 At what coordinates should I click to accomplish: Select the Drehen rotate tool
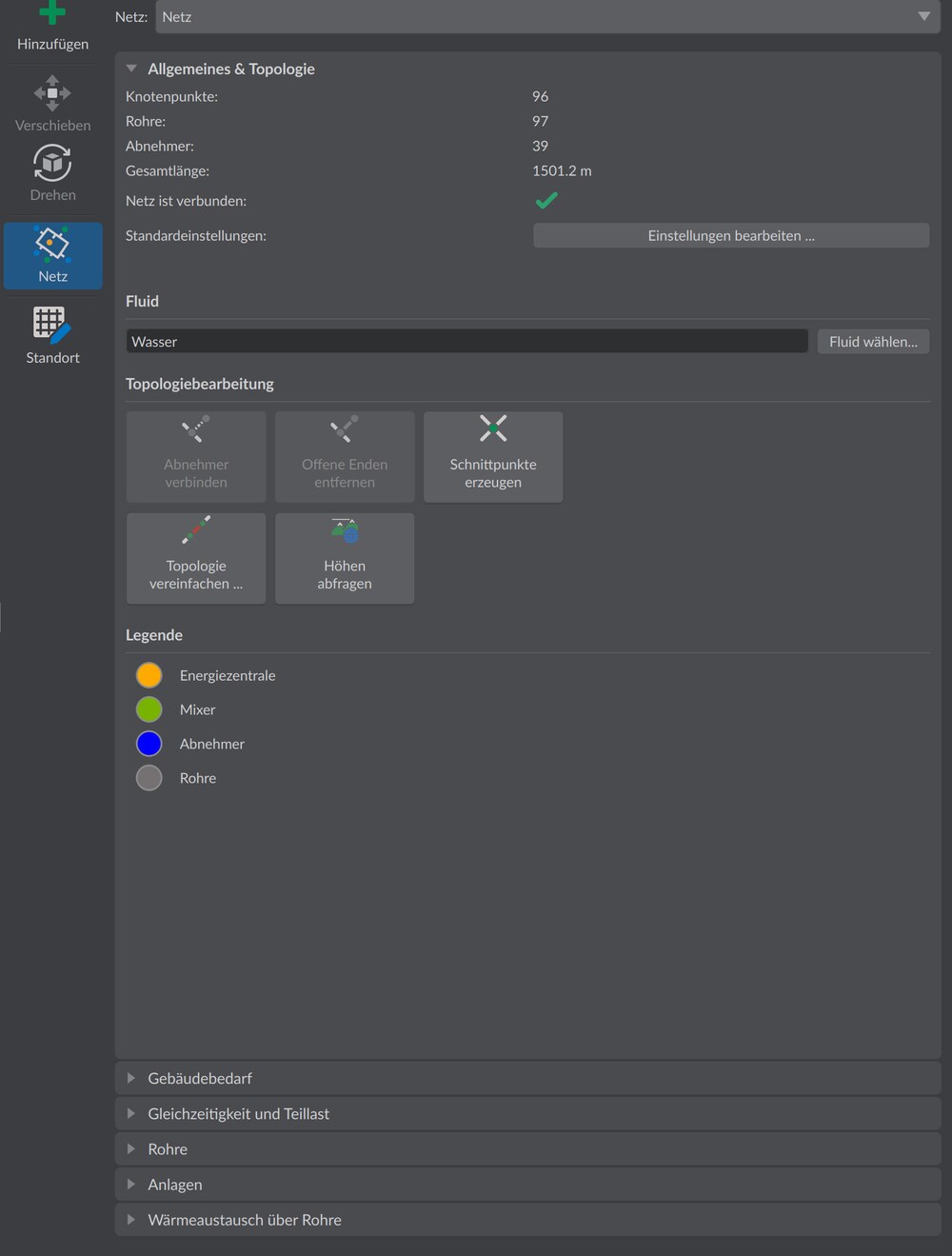click(x=52, y=173)
